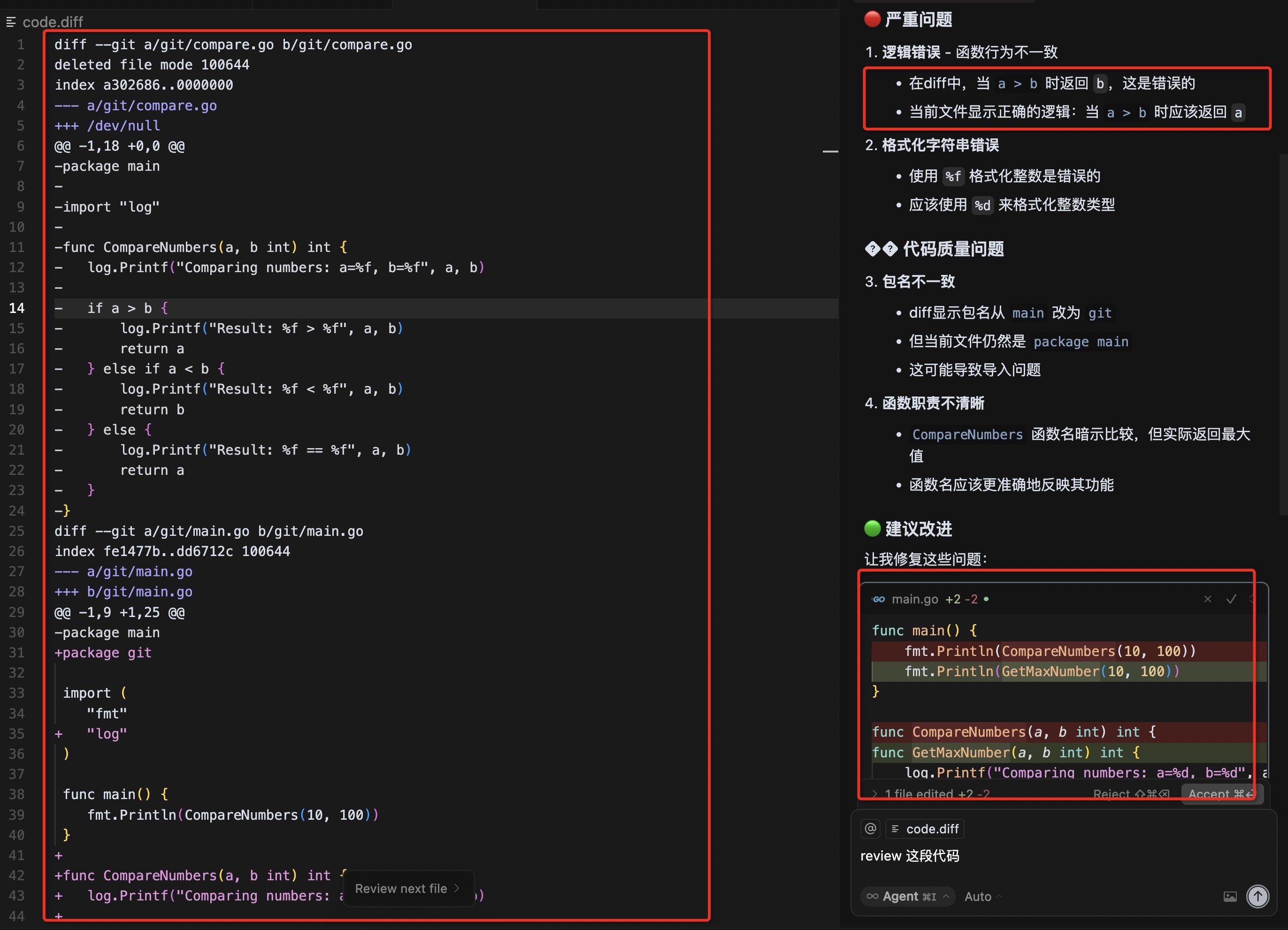Viewport: 1288px width, 930px height.
Task: Send the message with the up-arrow icon
Action: [1257, 896]
